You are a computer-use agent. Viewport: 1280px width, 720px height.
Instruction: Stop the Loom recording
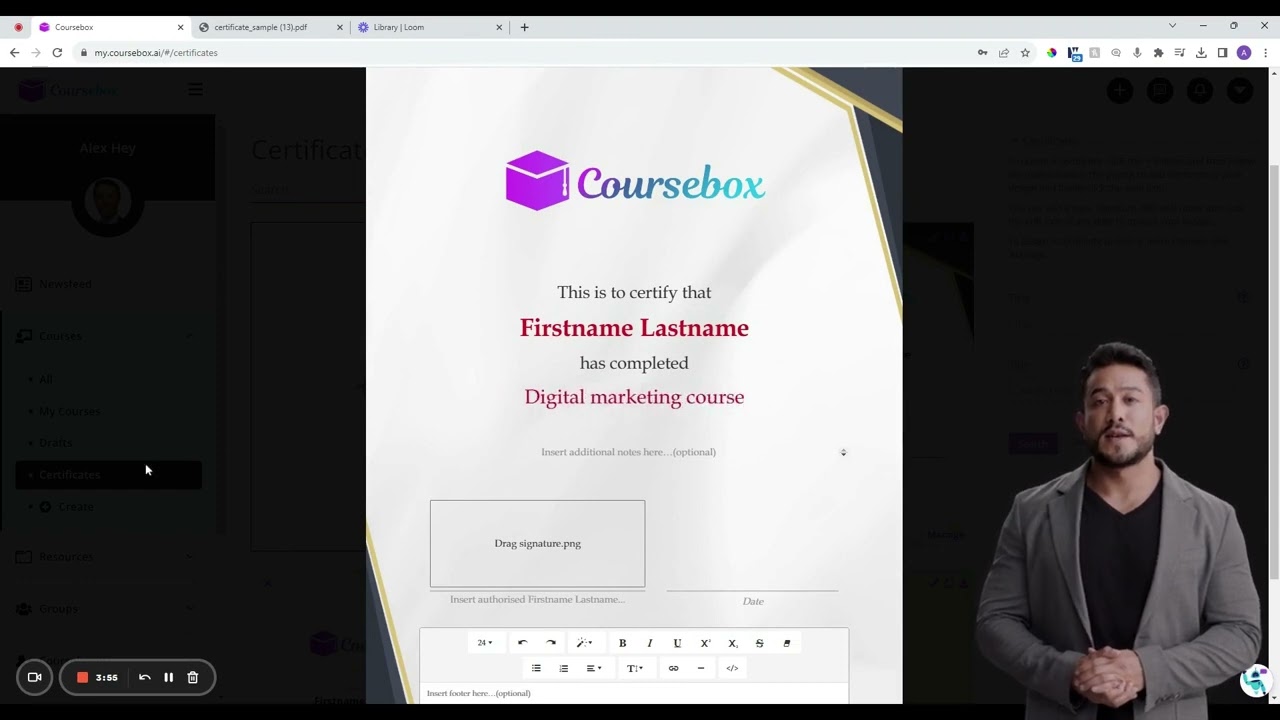[82, 677]
